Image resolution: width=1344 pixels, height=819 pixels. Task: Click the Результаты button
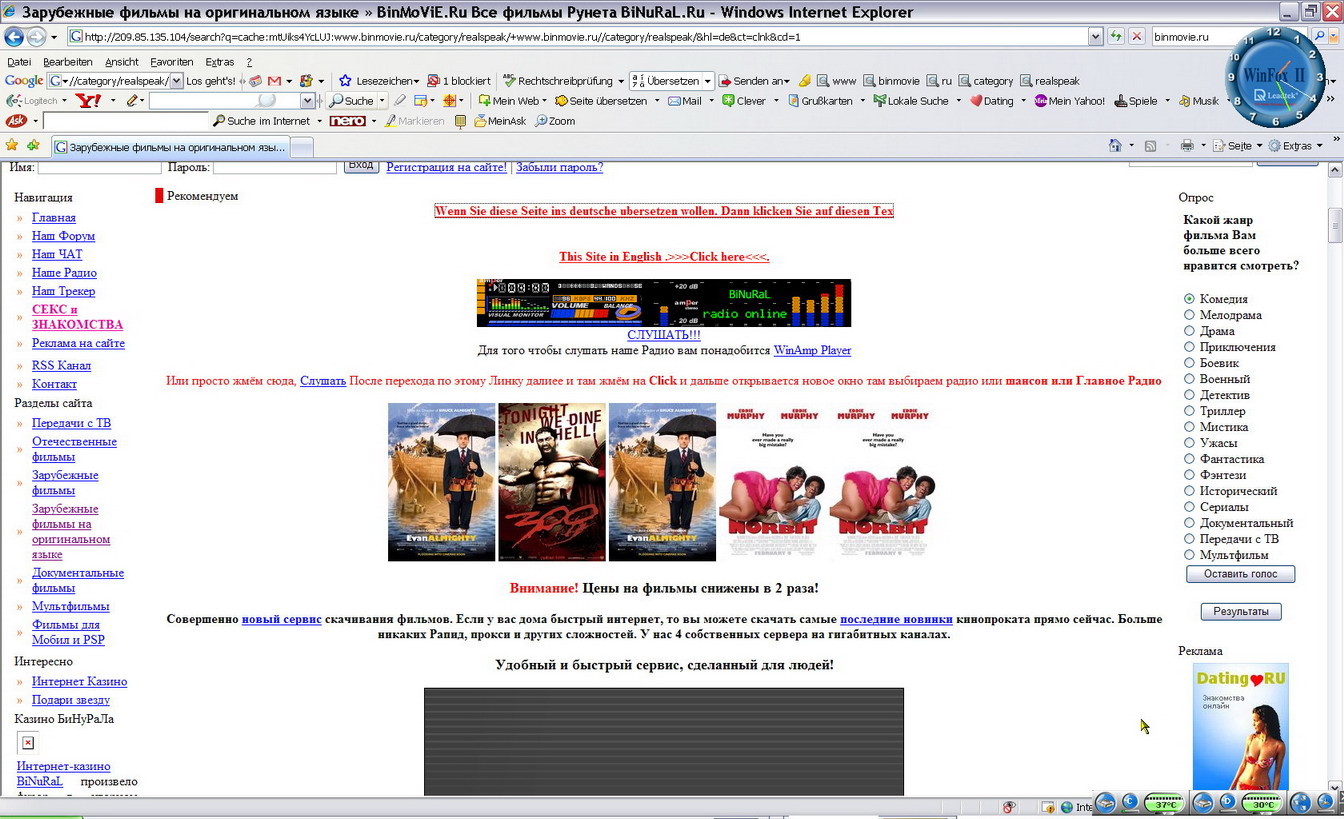click(x=1241, y=611)
